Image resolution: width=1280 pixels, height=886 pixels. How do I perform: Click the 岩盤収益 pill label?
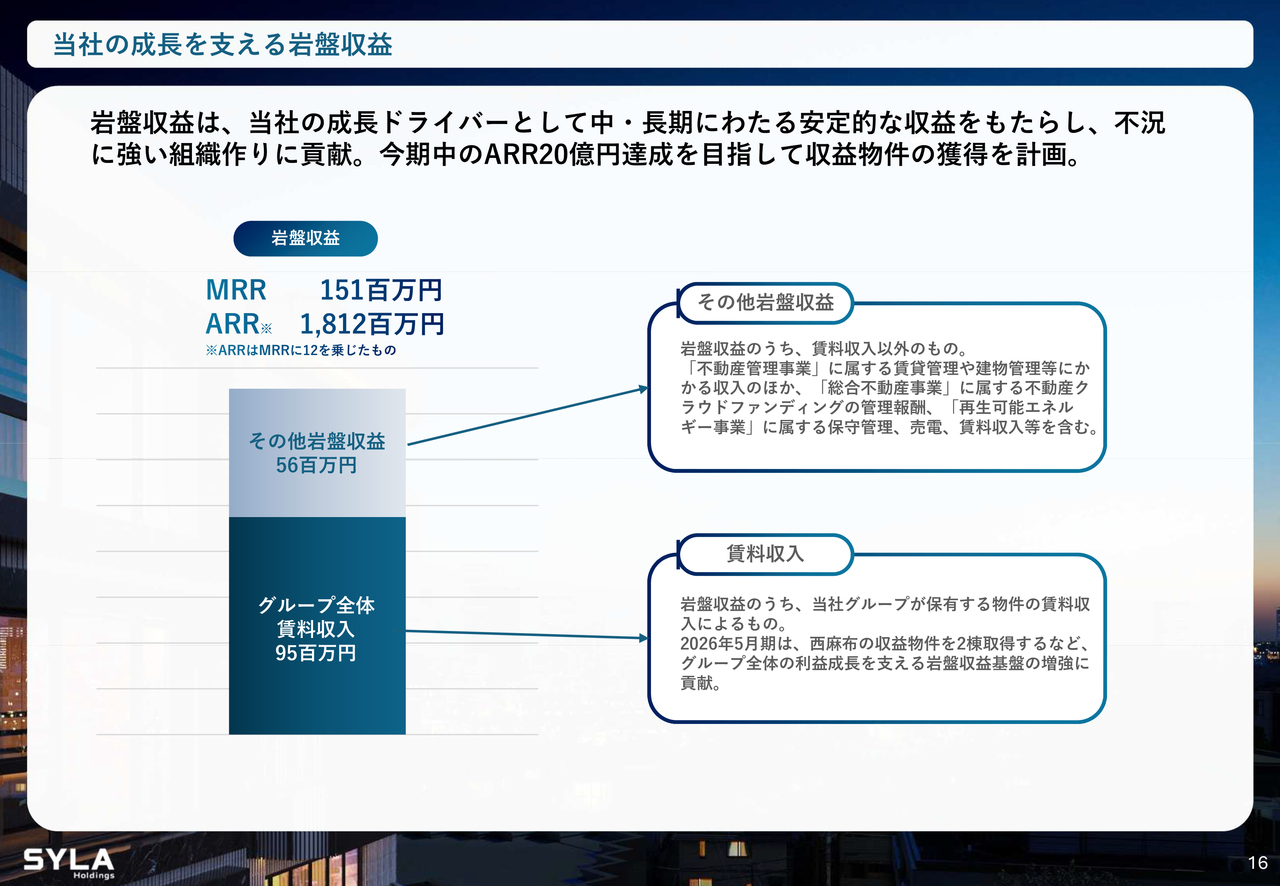click(x=305, y=239)
